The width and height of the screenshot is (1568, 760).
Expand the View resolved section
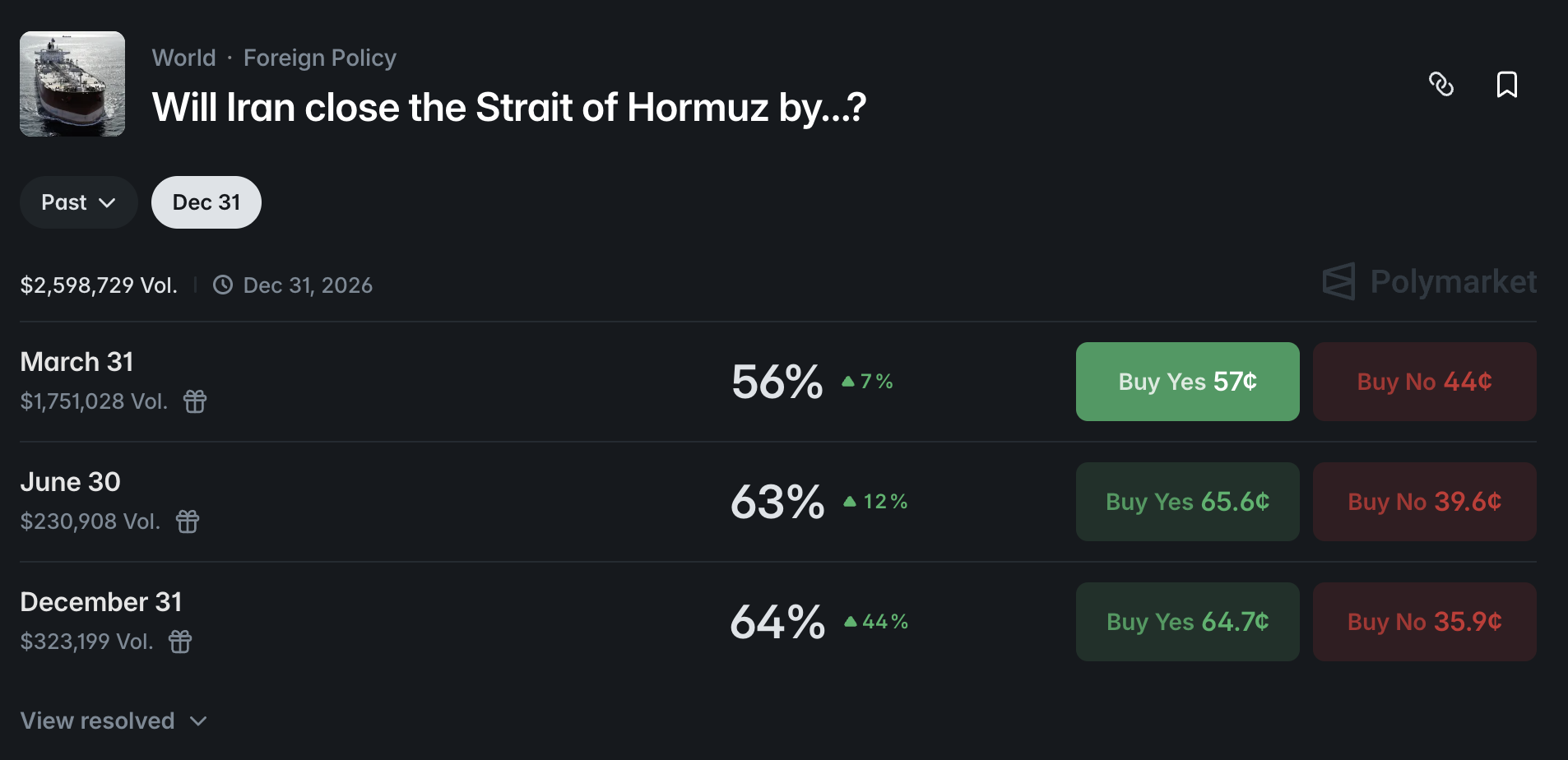pos(114,721)
